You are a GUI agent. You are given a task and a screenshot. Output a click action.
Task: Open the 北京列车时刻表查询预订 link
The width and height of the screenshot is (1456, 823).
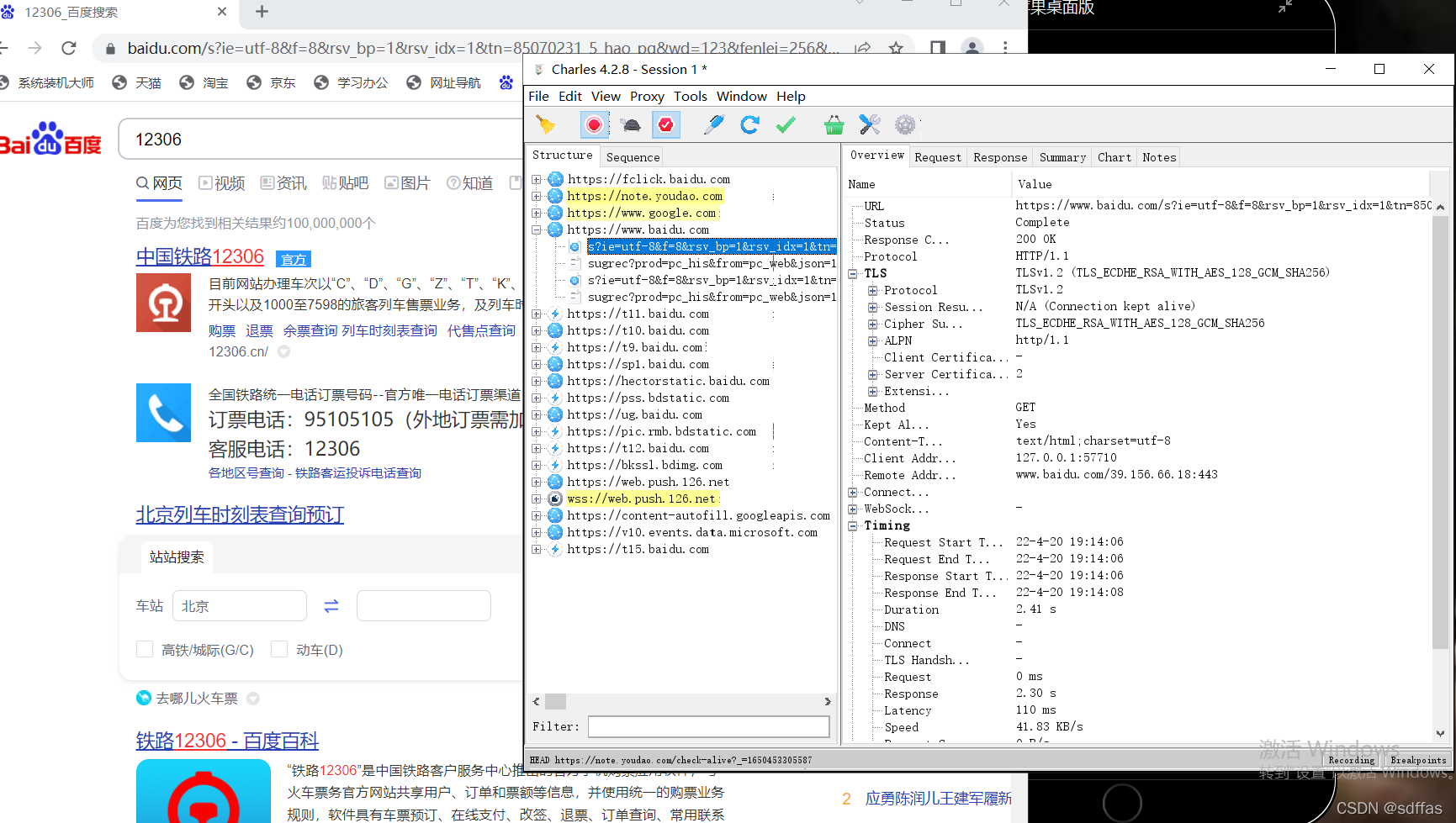pyautogui.click(x=240, y=514)
